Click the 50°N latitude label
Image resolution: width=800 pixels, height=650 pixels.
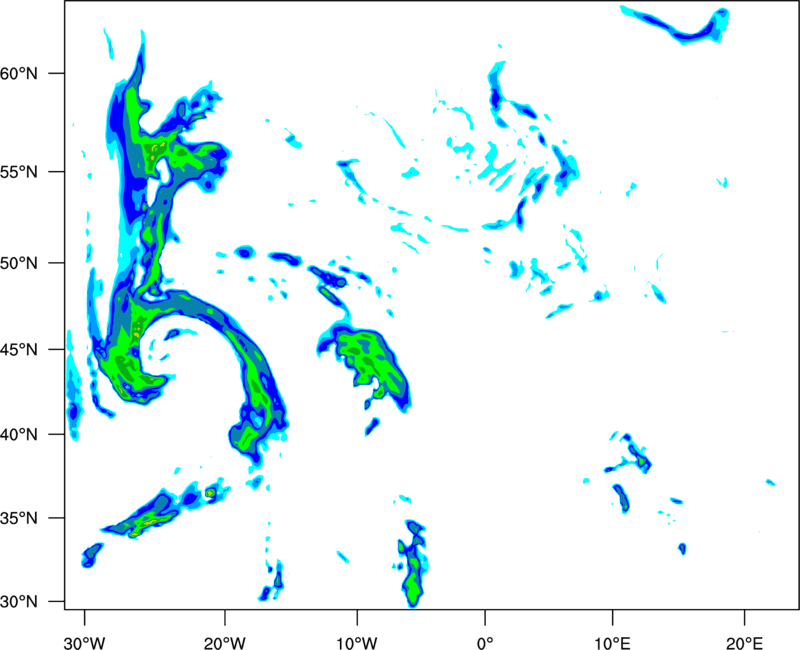pos(19,263)
